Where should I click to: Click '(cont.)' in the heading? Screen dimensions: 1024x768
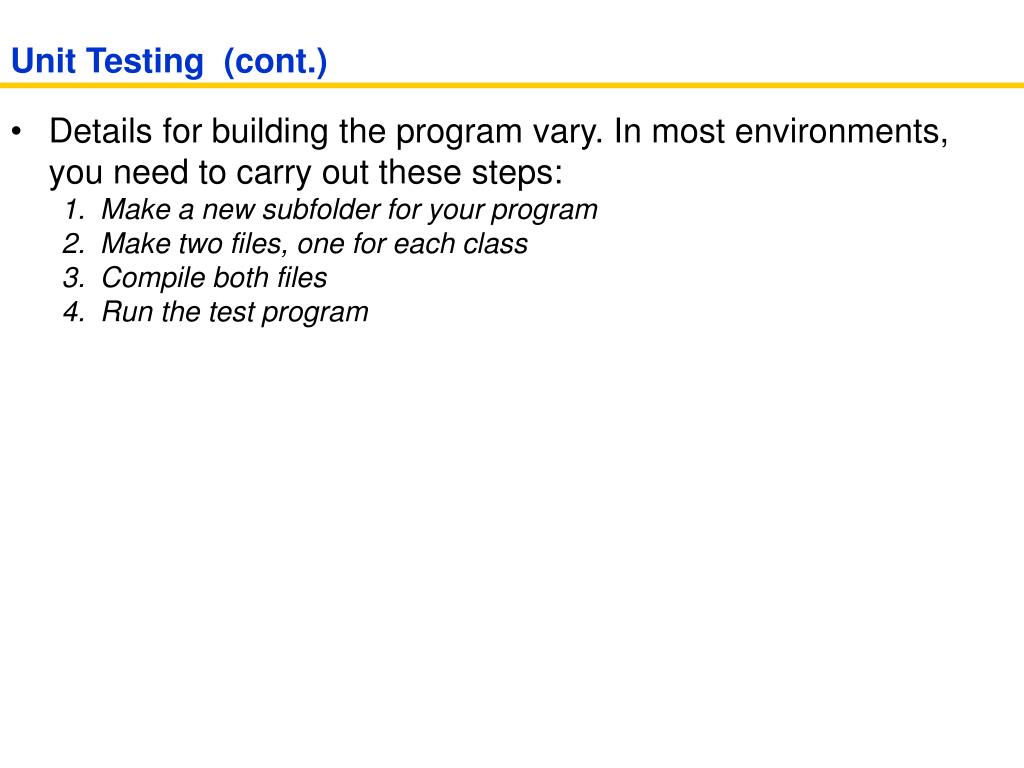coord(275,62)
